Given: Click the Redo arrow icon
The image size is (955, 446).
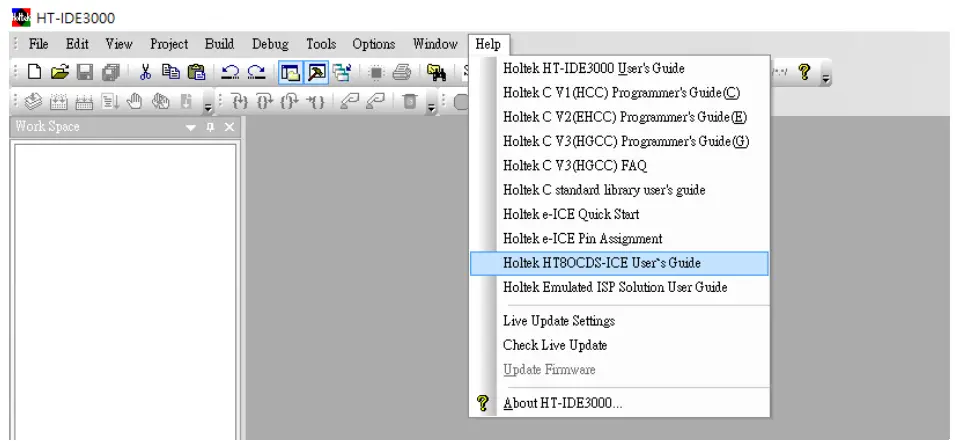Looking at the screenshot, I should [x=256, y=73].
